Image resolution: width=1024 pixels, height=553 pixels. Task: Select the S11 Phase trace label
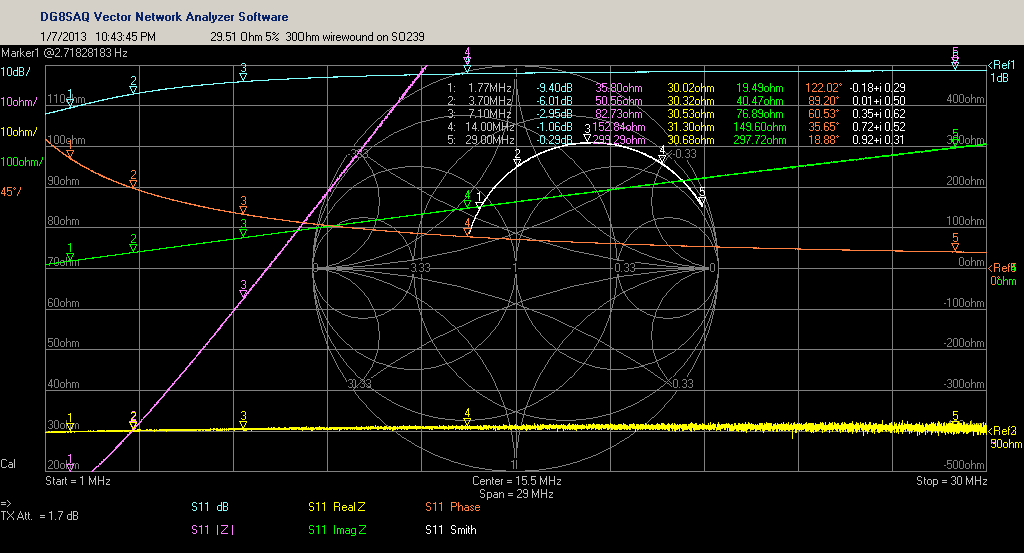[x=453, y=507]
